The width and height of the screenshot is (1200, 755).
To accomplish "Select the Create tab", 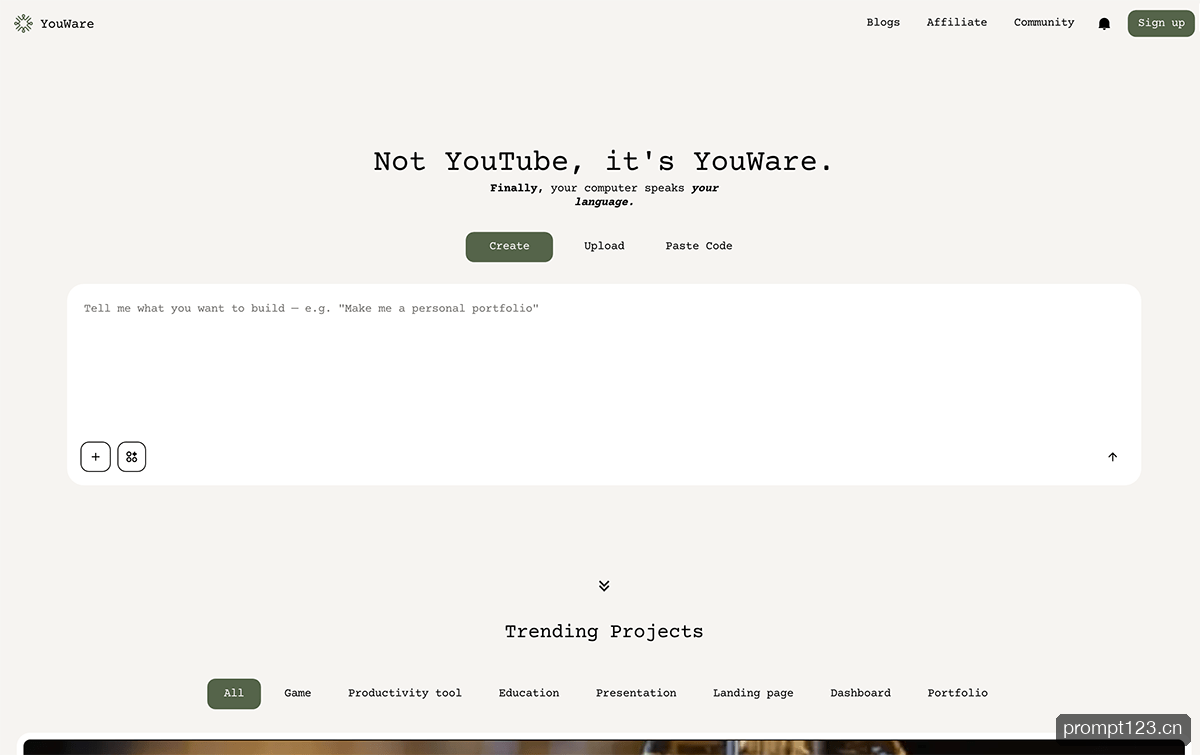I will click(509, 246).
